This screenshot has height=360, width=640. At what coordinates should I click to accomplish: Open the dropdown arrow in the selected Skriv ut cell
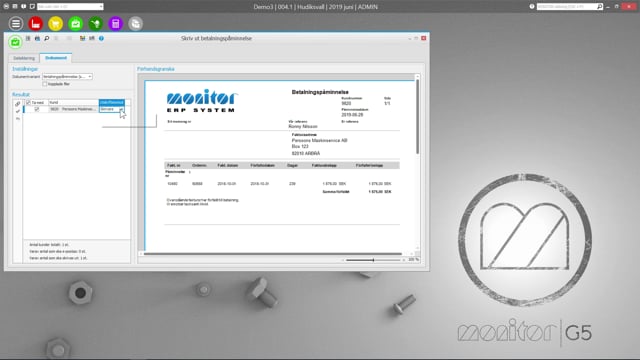click(121, 109)
